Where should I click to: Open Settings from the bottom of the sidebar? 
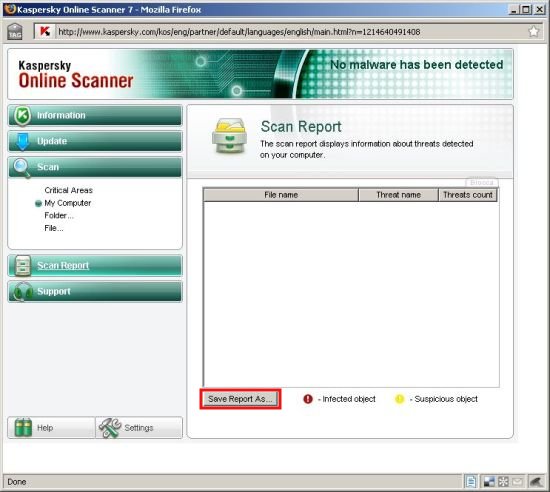[139, 427]
